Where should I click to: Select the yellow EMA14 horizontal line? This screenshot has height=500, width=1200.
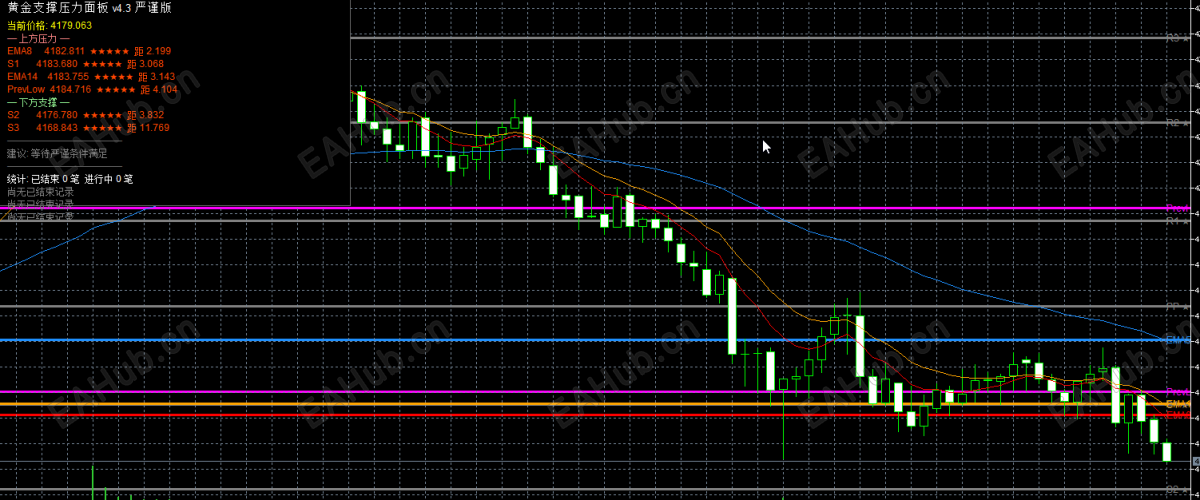coord(600,404)
